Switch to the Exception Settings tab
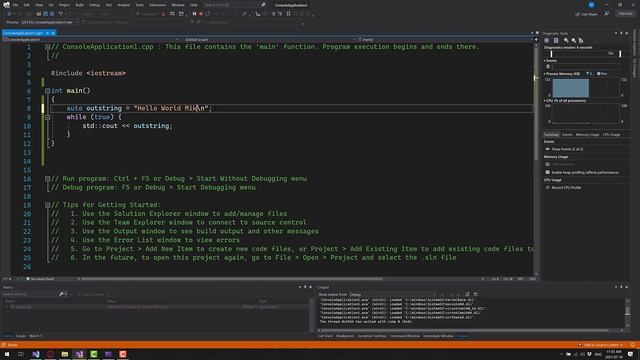Screen dimensions: 640x360 [372, 336]
